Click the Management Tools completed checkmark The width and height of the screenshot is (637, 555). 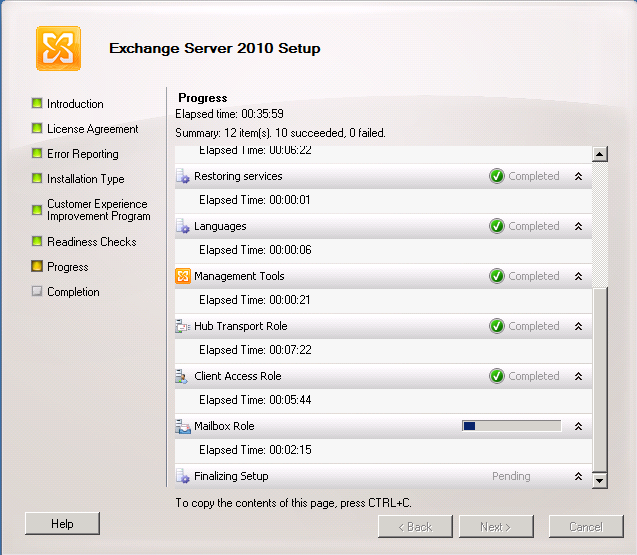click(x=496, y=276)
